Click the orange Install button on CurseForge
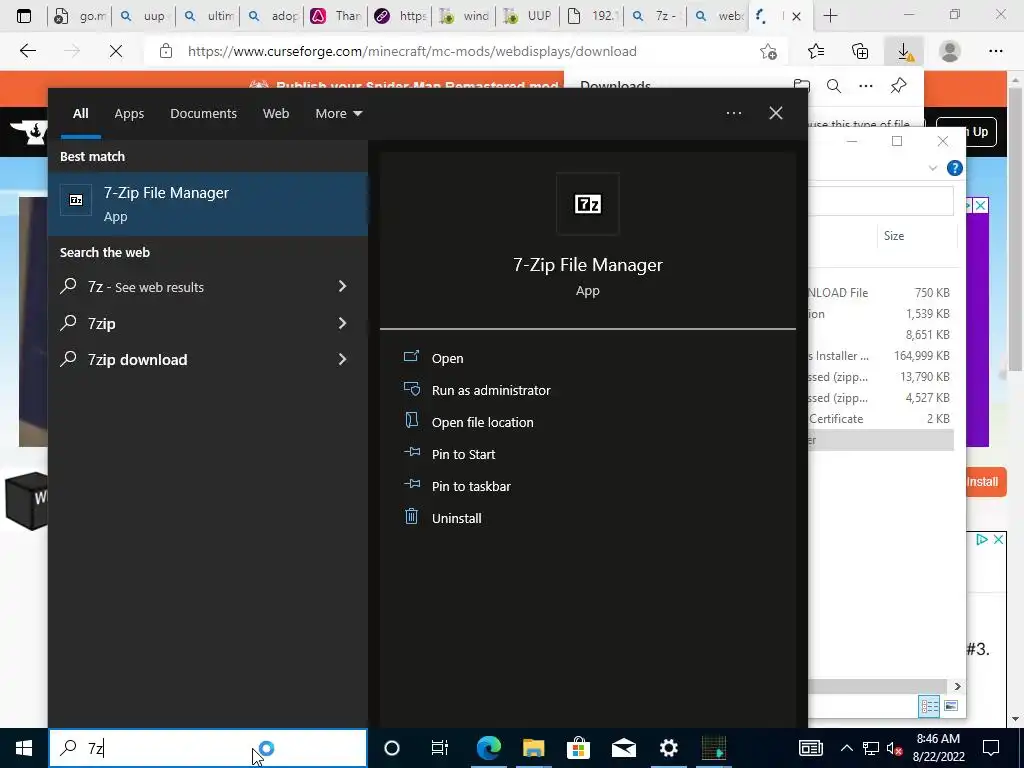This screenshot has height=768, width=1024. coord(985,482)
